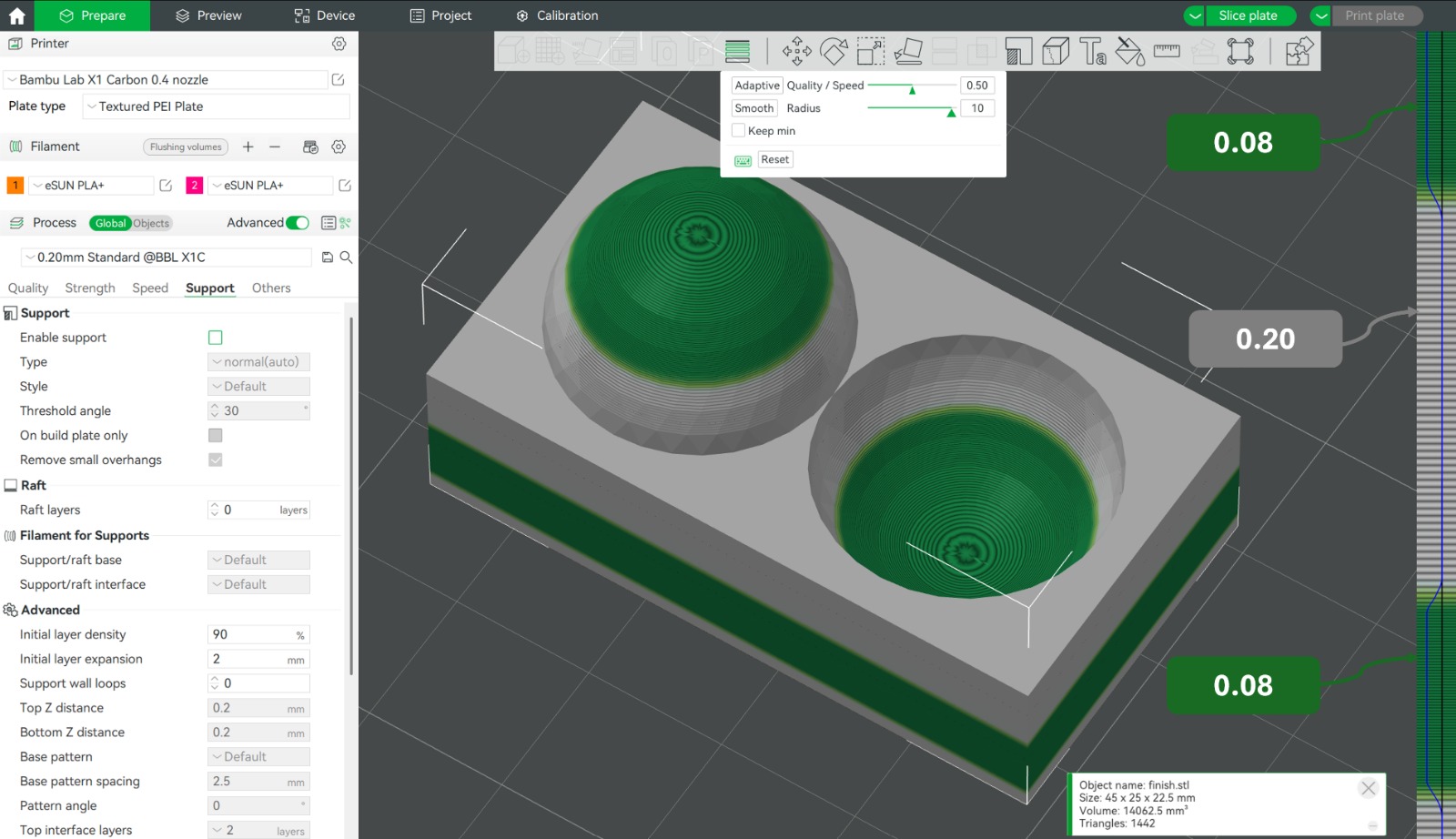This screenshot has width=1456, height=839.
Task: Switch to the Preview tab
Action: click(208, 15)
